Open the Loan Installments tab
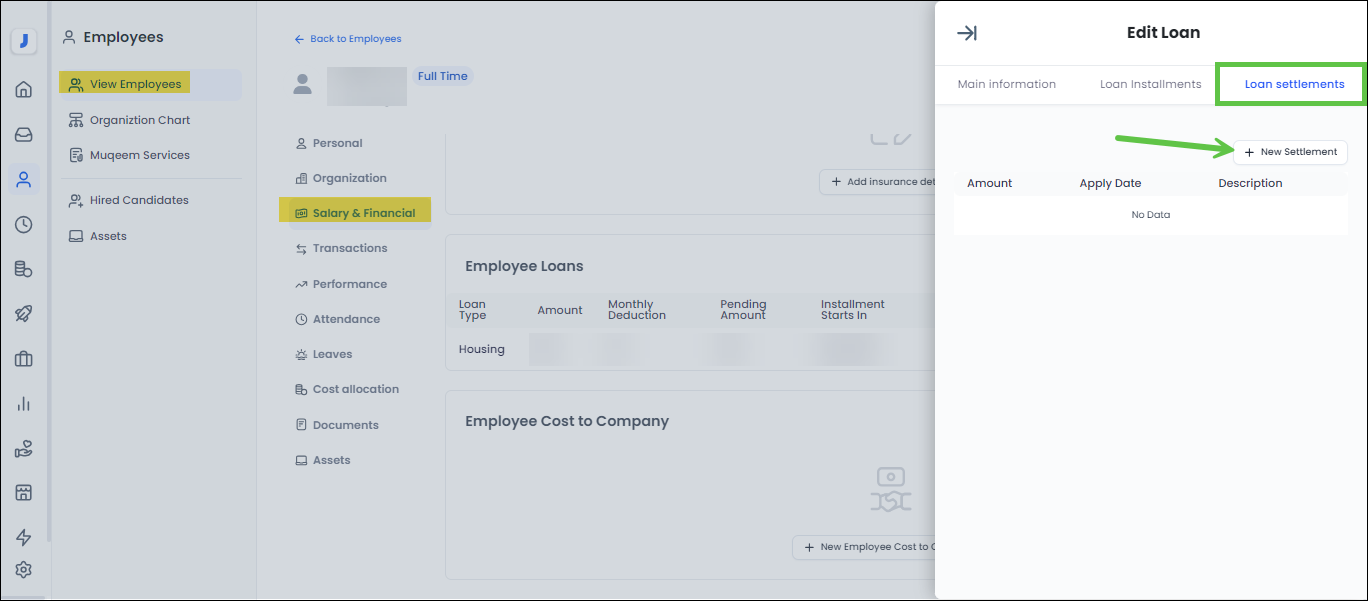The image size is (1368, 601). click(1150, 84)
